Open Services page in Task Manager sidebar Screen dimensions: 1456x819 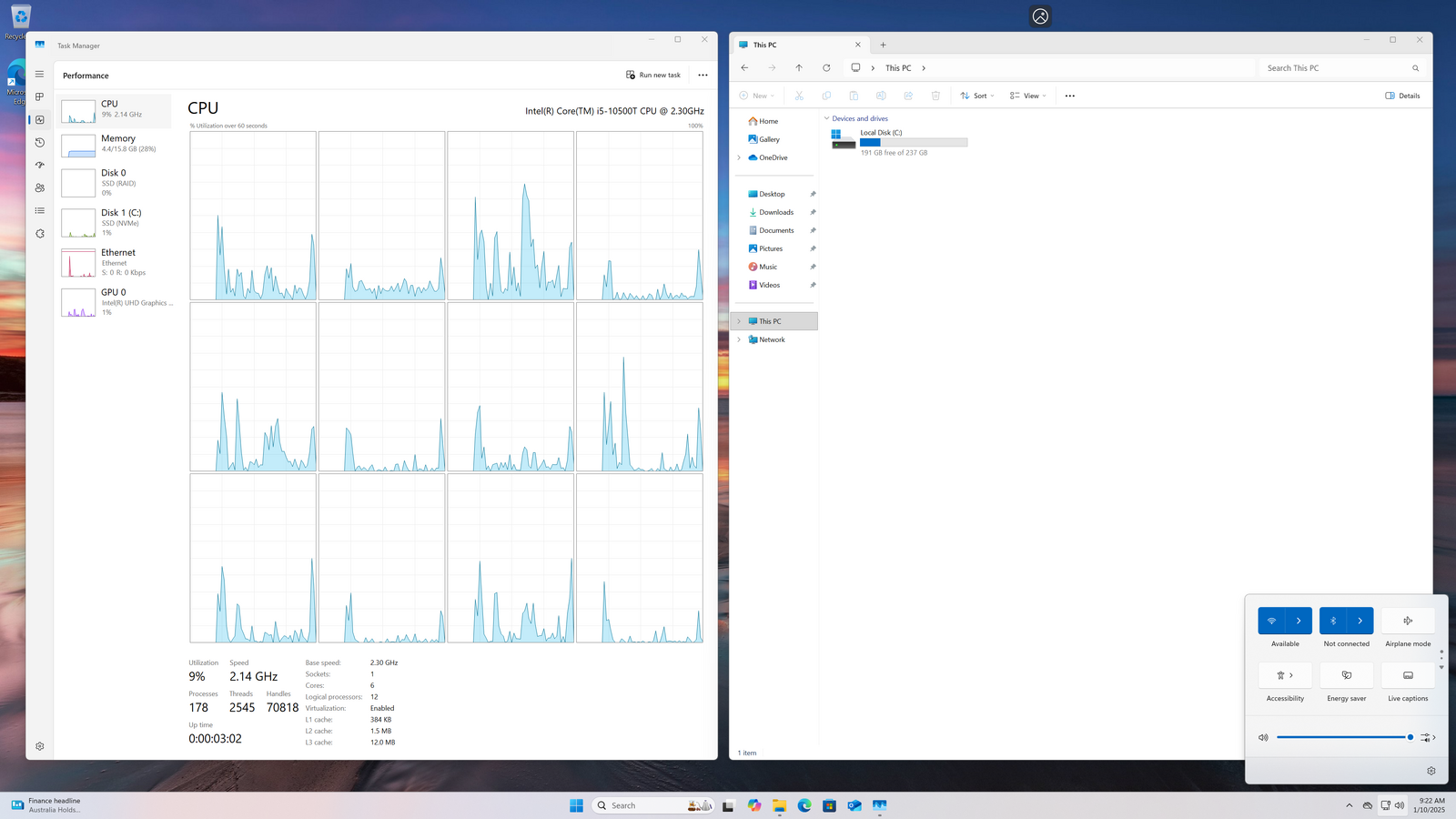click(39, 233)
